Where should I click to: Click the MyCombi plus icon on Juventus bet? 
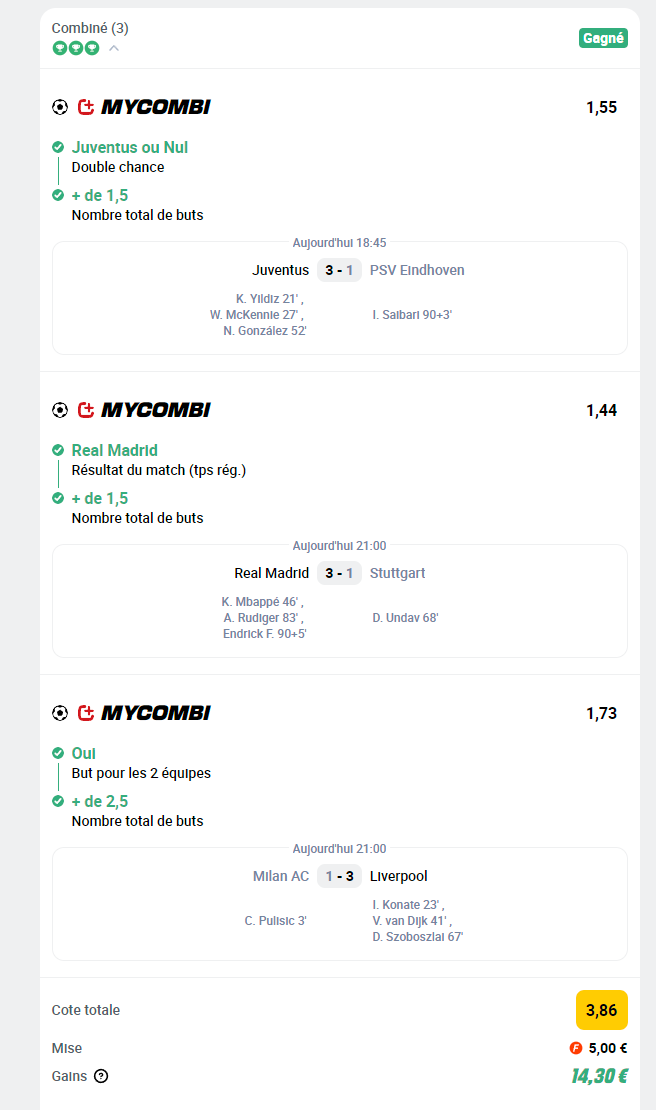[86, 107]
